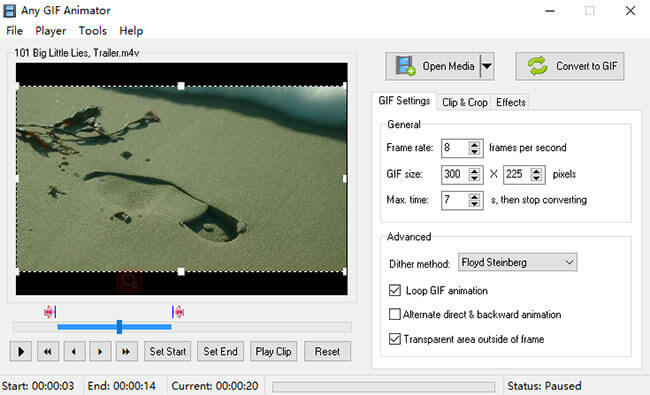Click the video preview footprint image
The width and height of the screenshot is (650, 395).
[182, 179]
